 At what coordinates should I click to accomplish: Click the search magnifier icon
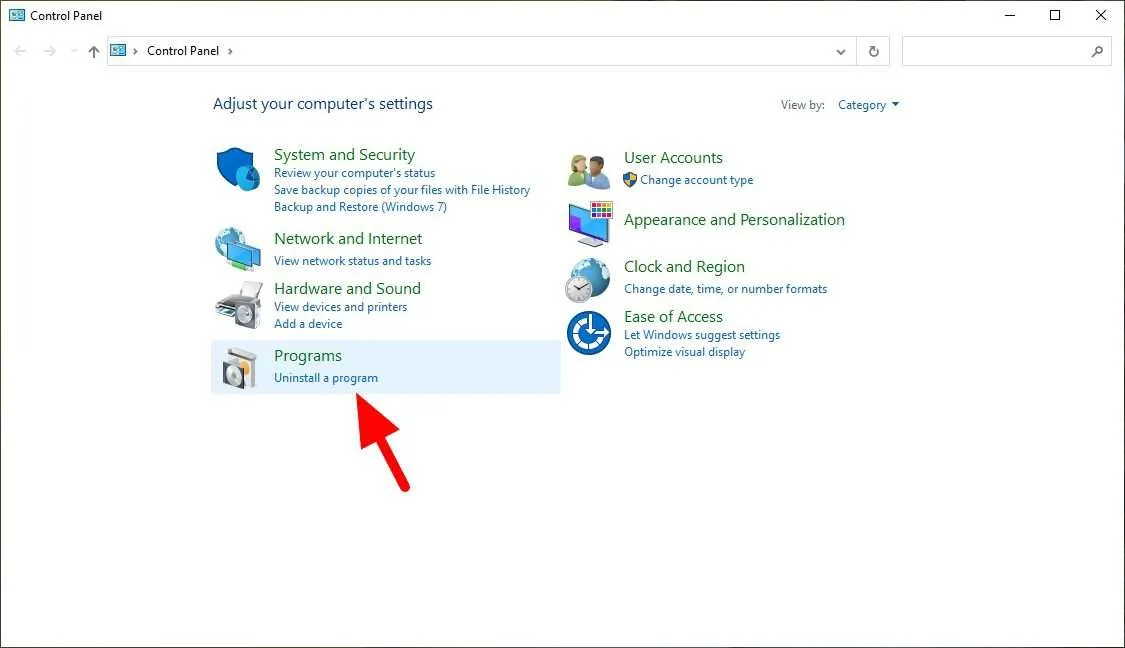point(1097,51)
